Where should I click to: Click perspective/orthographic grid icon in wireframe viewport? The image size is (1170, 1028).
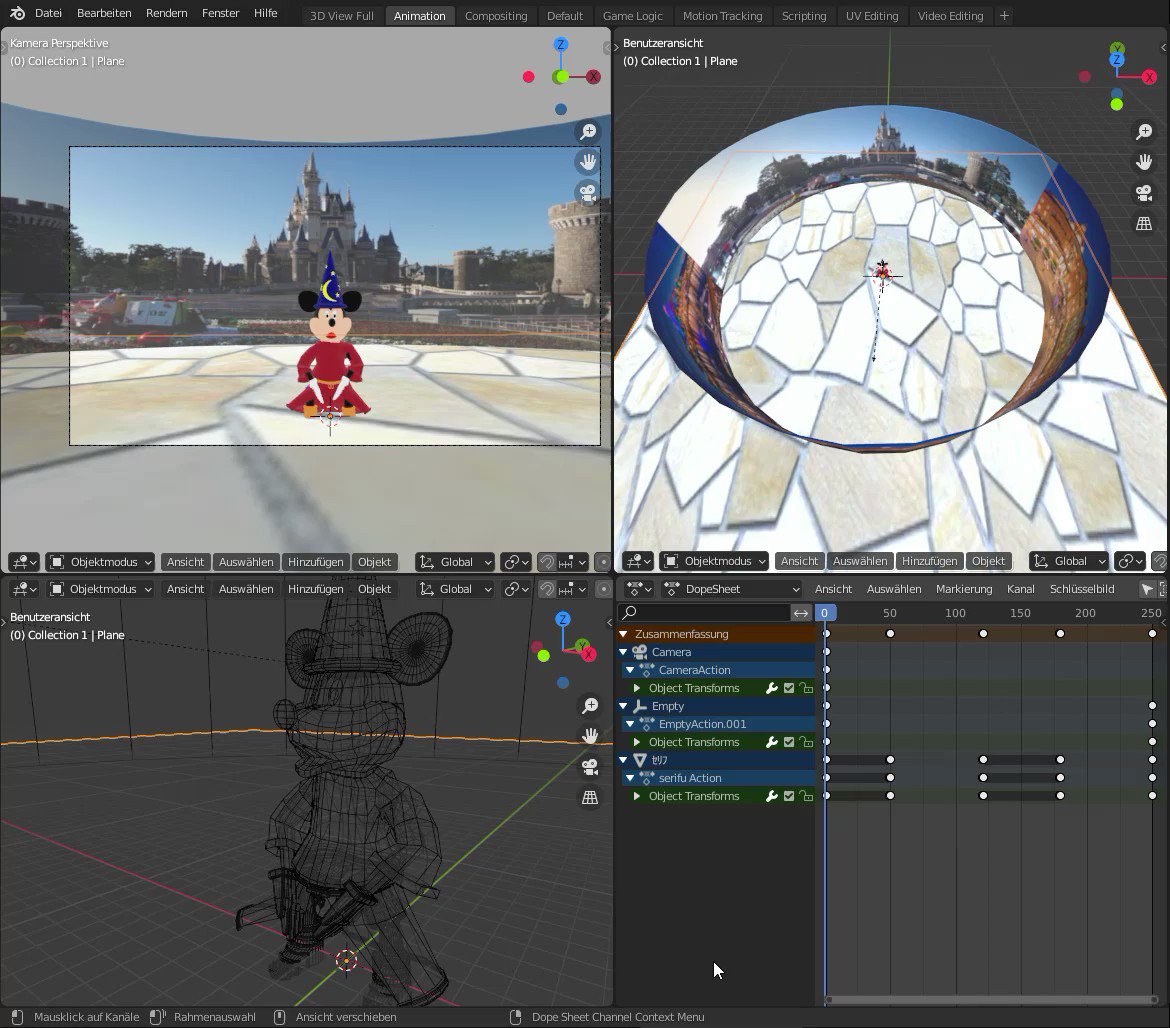pyautogui.click(x=590, y=797)
